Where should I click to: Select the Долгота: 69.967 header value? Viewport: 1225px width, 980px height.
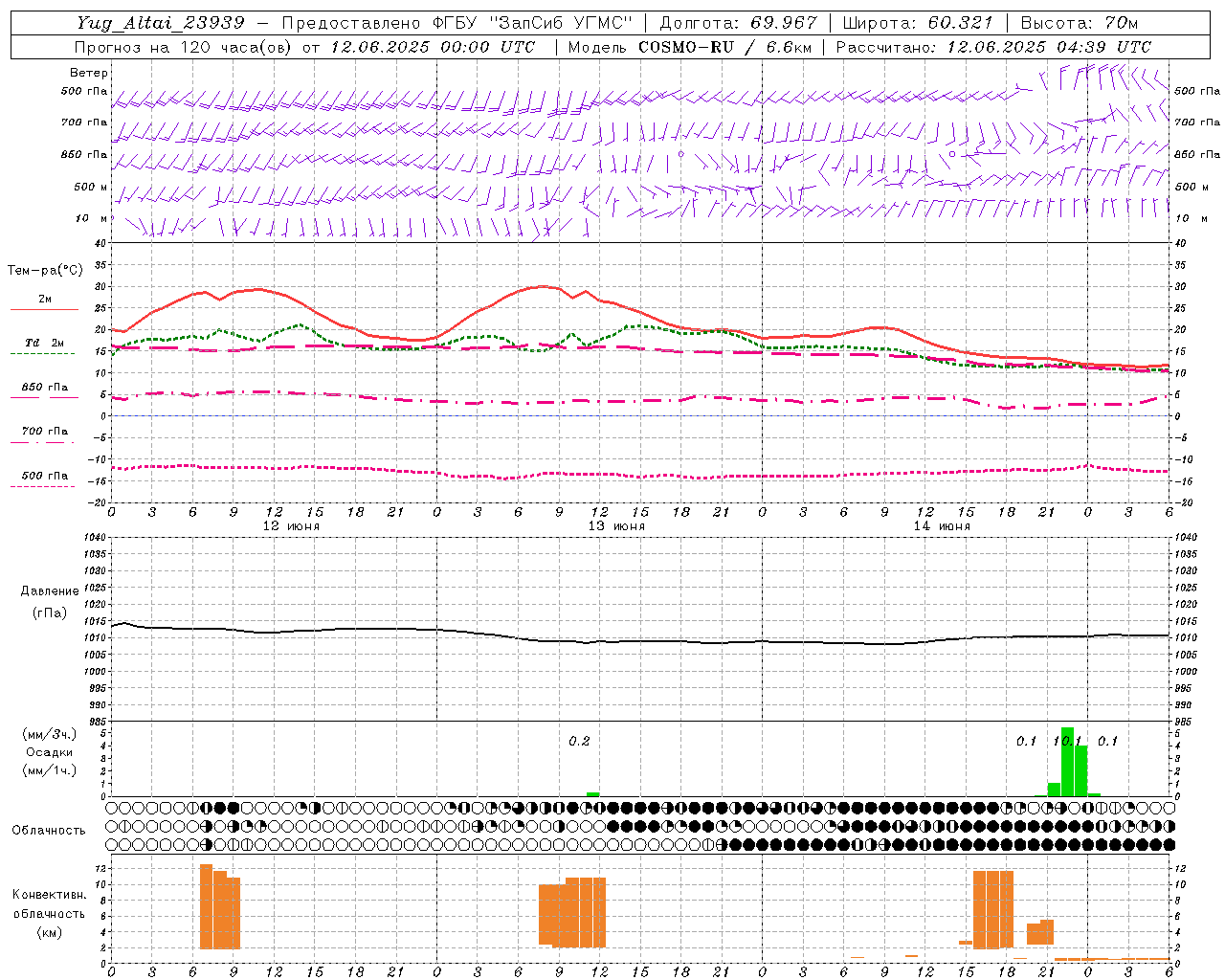pos(739,23)
